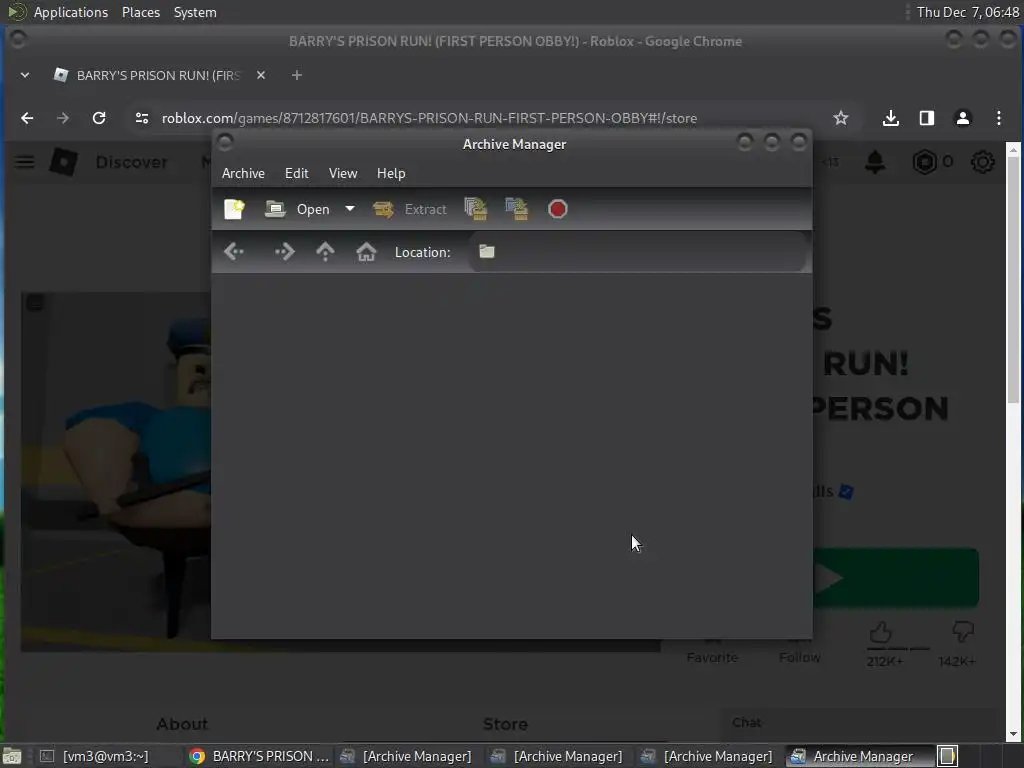Open Robux balance icon
This screenshot has width=1024, height=768.
pyautogui.click(x=925, y=162)
